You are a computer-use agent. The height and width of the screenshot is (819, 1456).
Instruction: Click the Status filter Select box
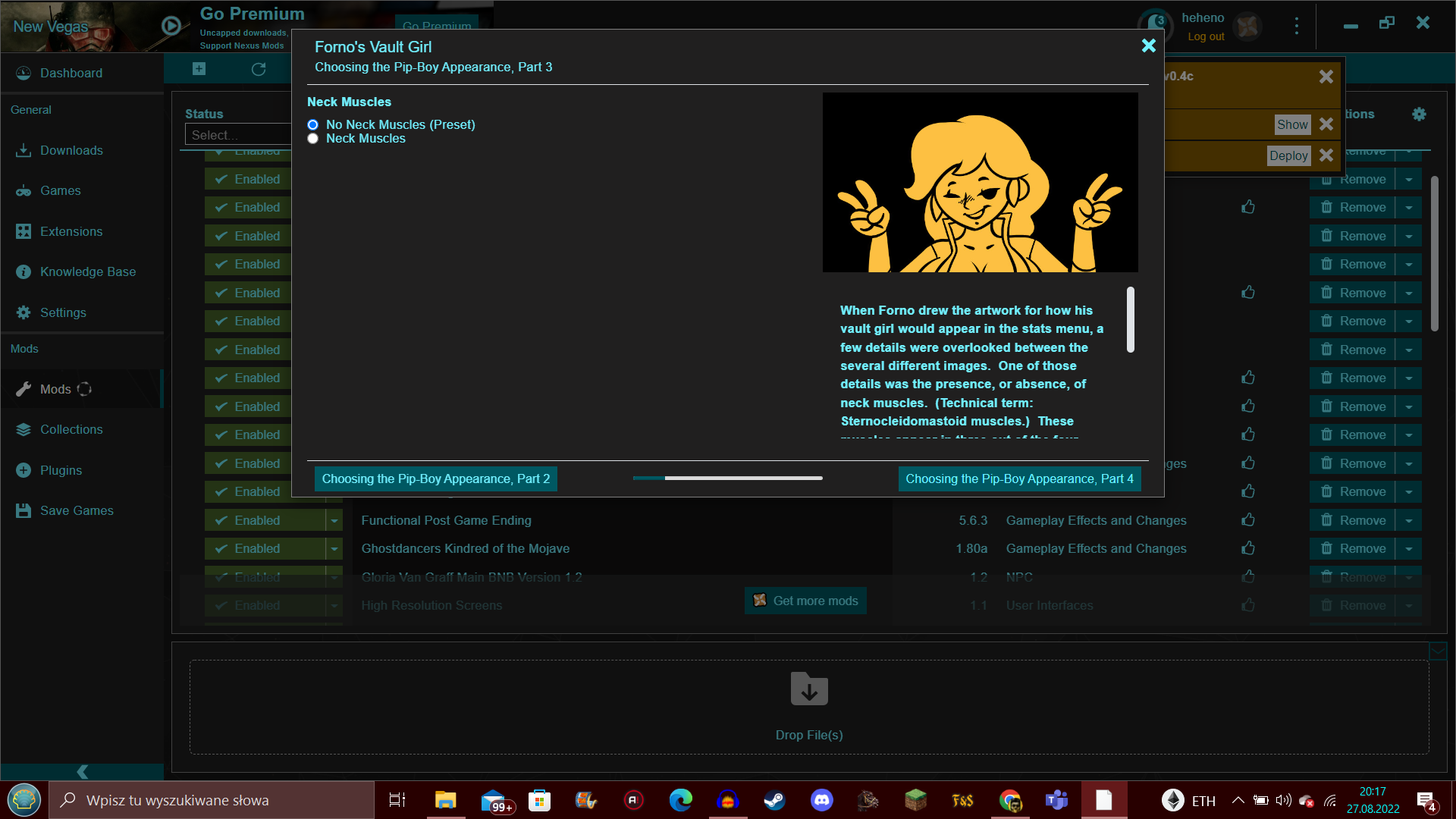pos(238,135)
